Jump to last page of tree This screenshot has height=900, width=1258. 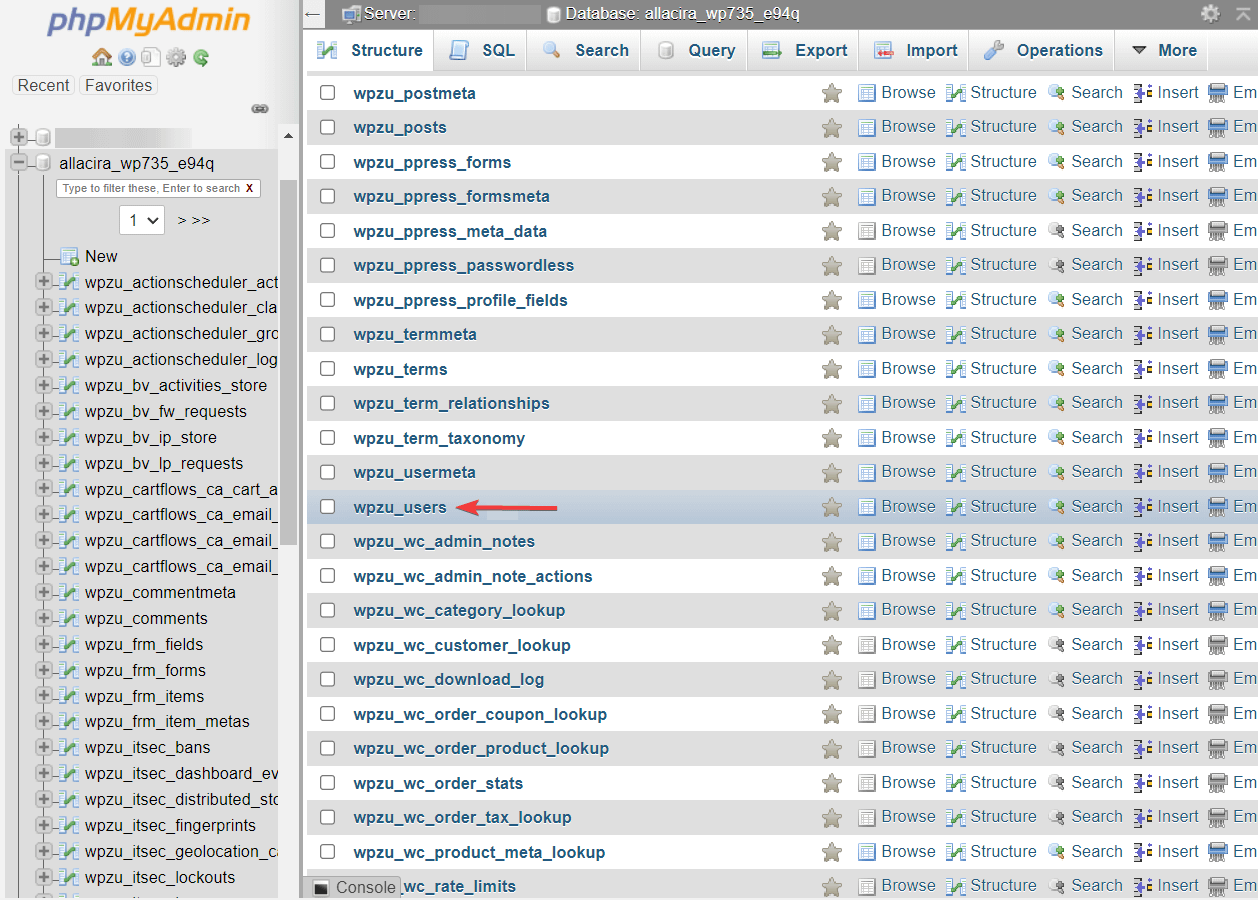pos(201,220)
